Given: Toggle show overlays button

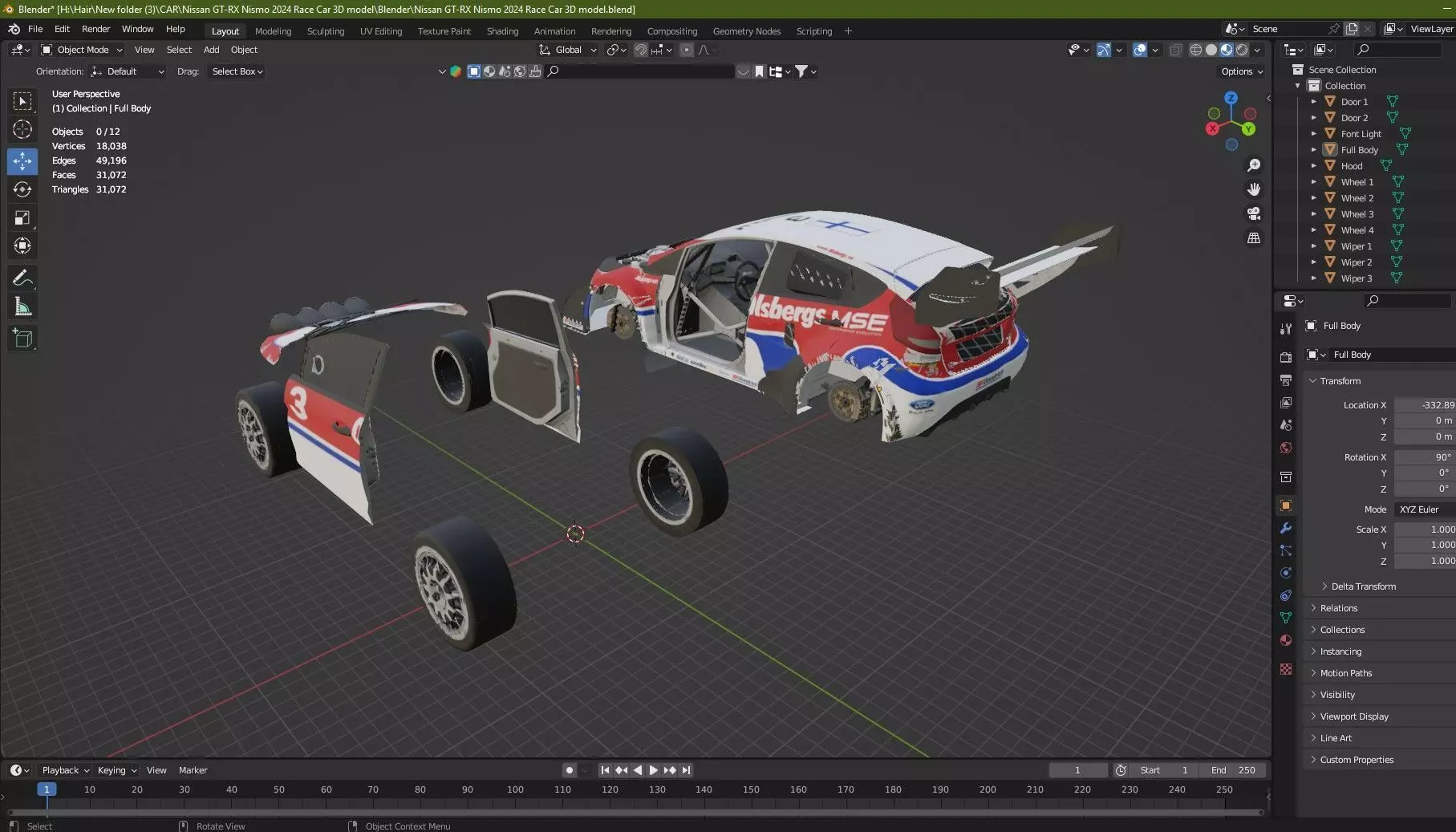Looking at the screenshot, I should click(x=1140, y=50).
